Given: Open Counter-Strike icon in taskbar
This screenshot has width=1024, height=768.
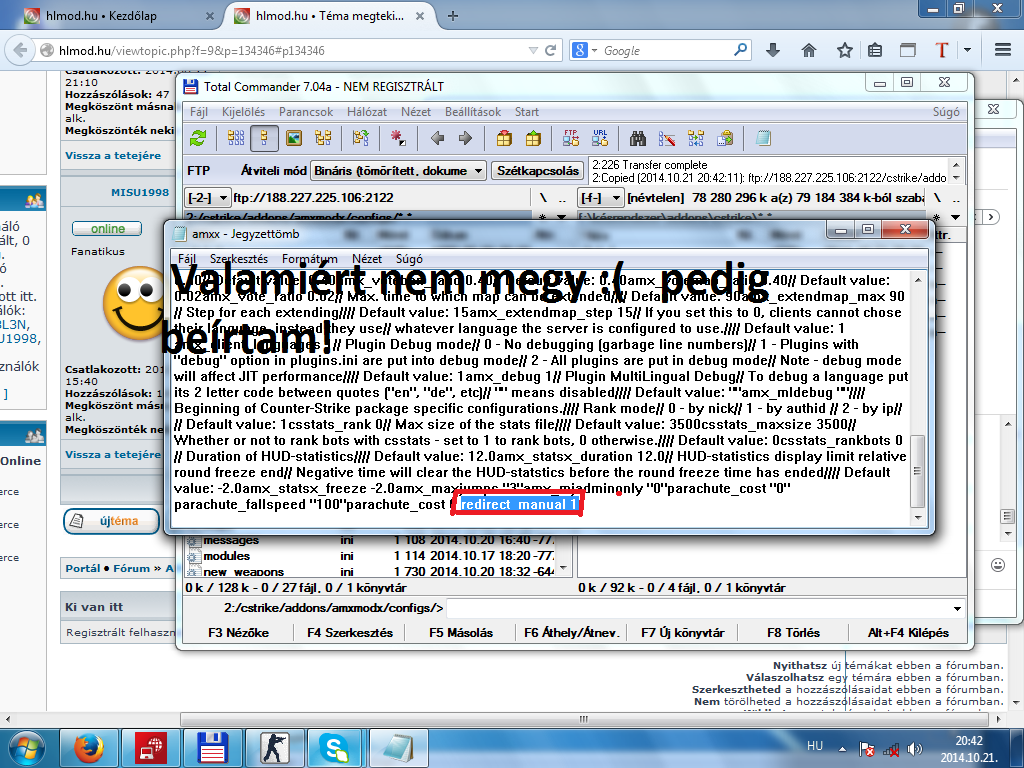Looking at the screenshot, I should tap(275, 748).
